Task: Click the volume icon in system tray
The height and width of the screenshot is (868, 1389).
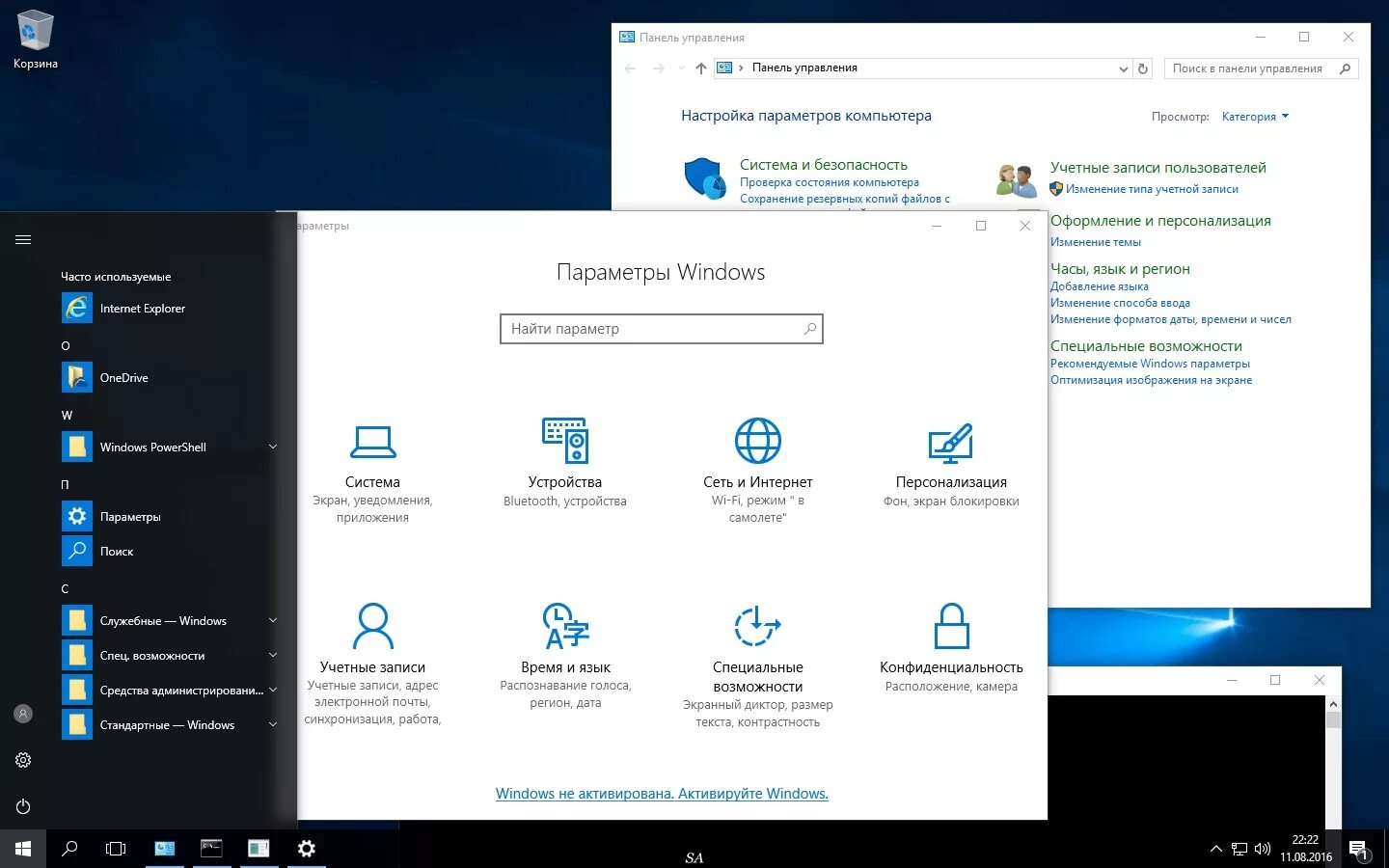Action: pyautogui.click(x=1263, y=849)
